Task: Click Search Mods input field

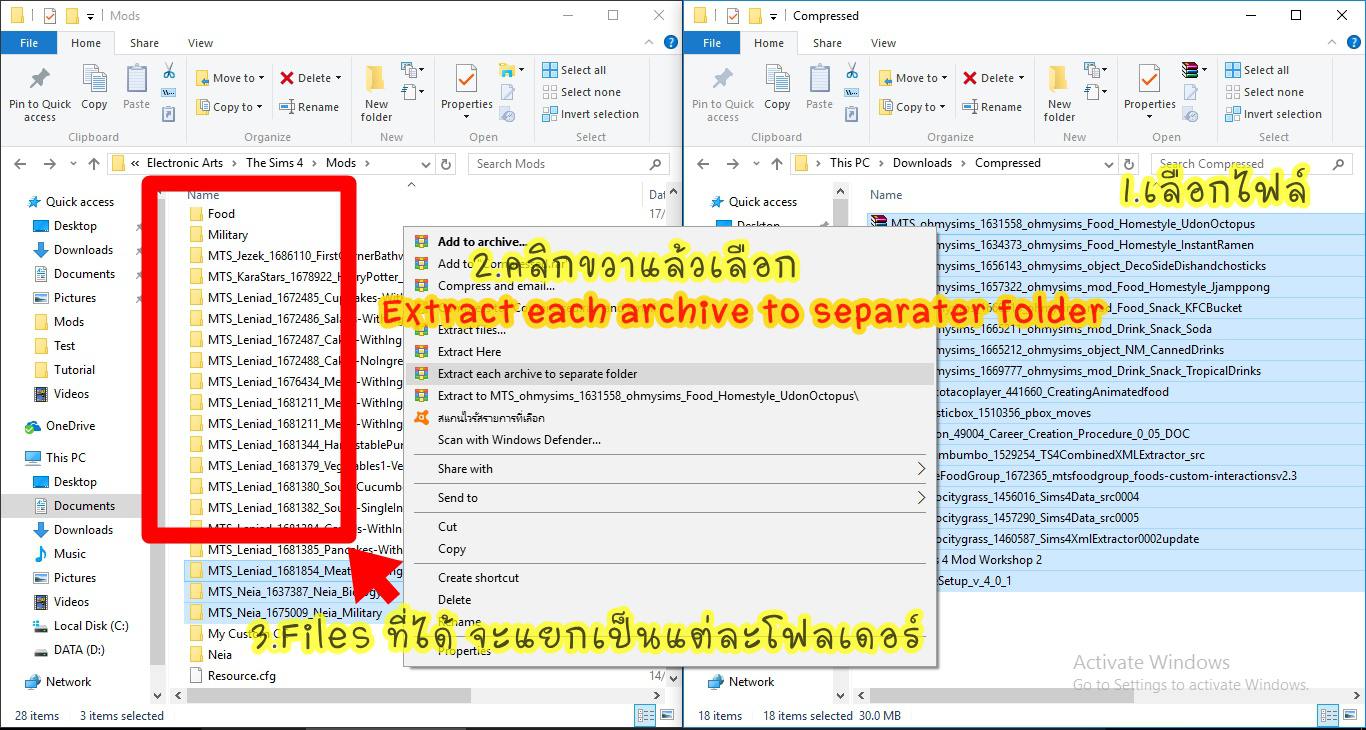Action: click(x=570, y=164)
